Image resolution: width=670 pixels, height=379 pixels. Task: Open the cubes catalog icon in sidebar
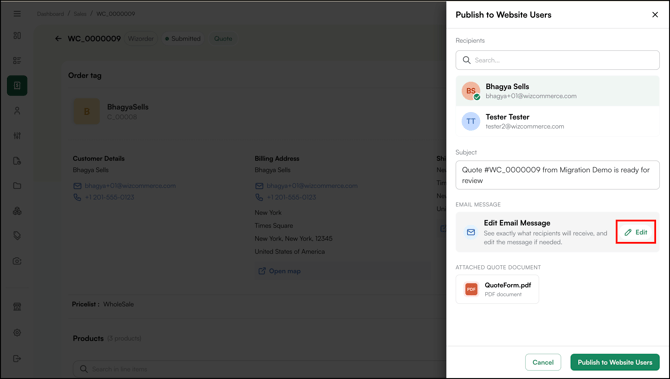[x=17, y=211]
